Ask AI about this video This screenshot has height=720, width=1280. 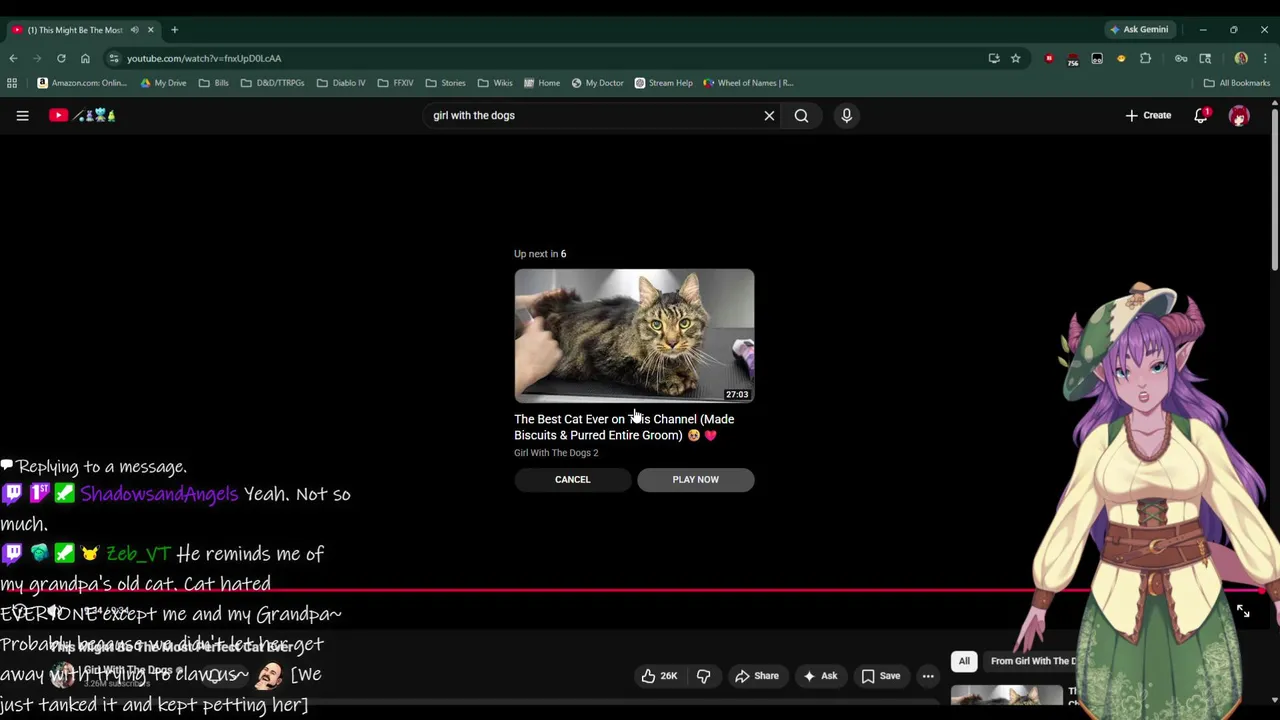point(819,676)
